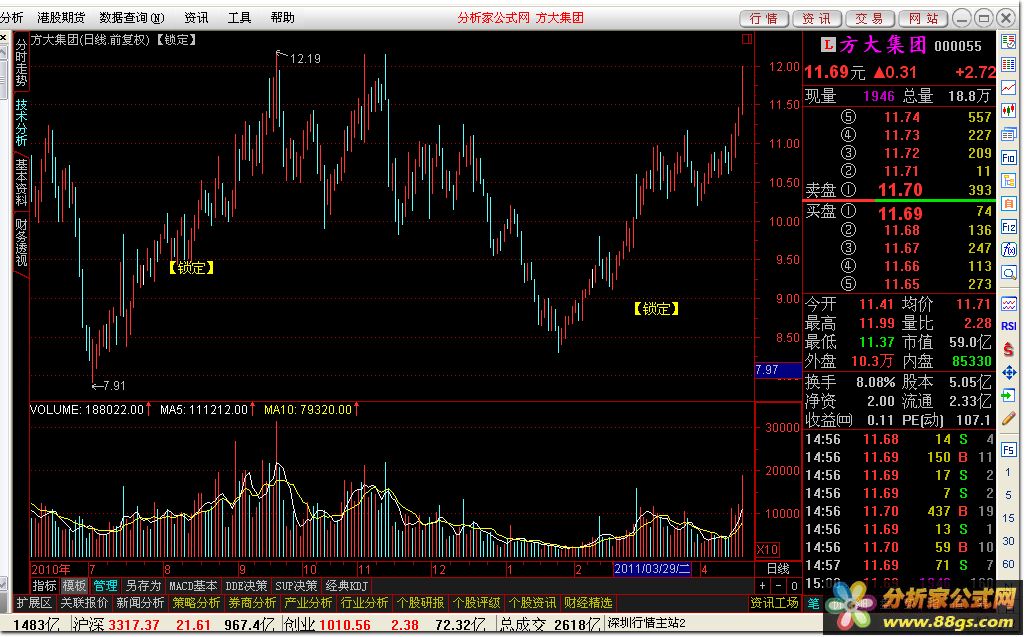Viewport: 1025px width, 637px height.
Task: Click the green arrow import icon
Action: click(x=1009, y=395)
